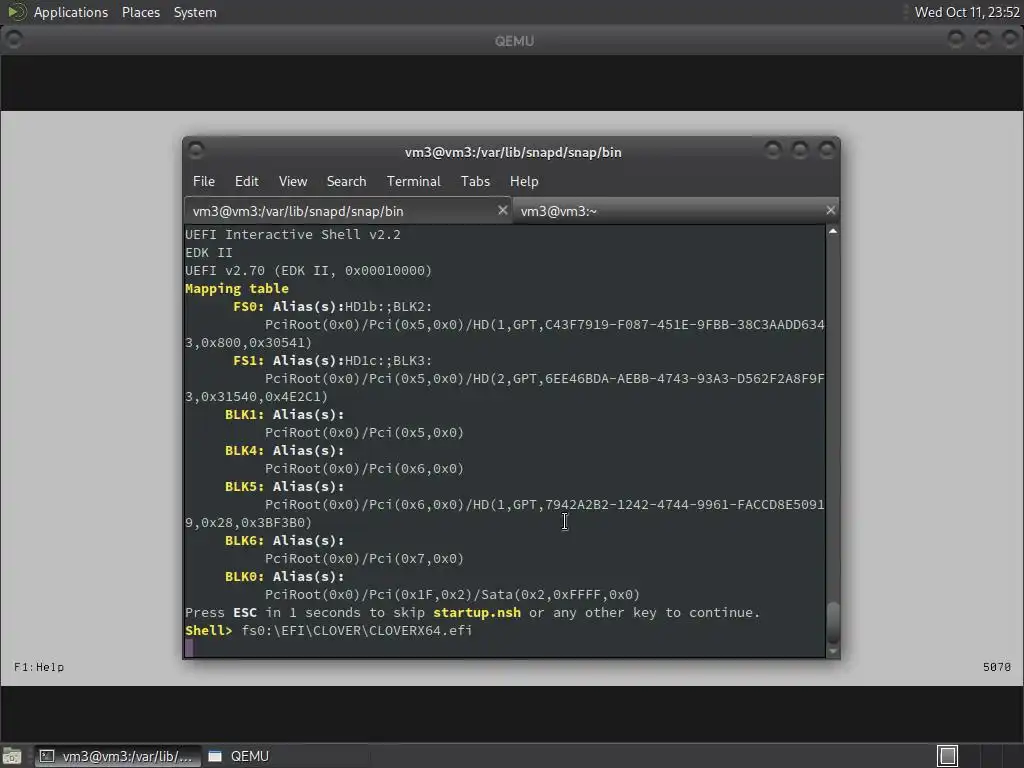Open the terminal View menu
1024x768 pixels.
point(293,182)
